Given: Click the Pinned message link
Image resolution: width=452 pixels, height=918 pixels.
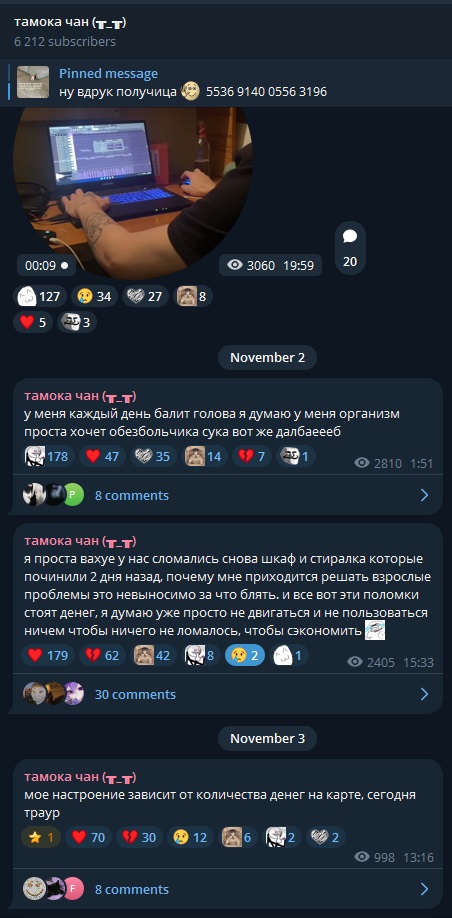Looking at the screenshot, I should click(108, 74).
